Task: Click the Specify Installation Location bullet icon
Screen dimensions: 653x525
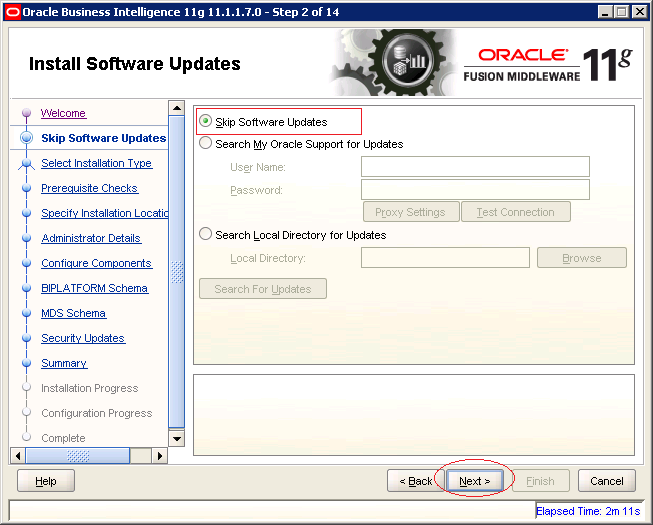Action: [x=26, y=213]
